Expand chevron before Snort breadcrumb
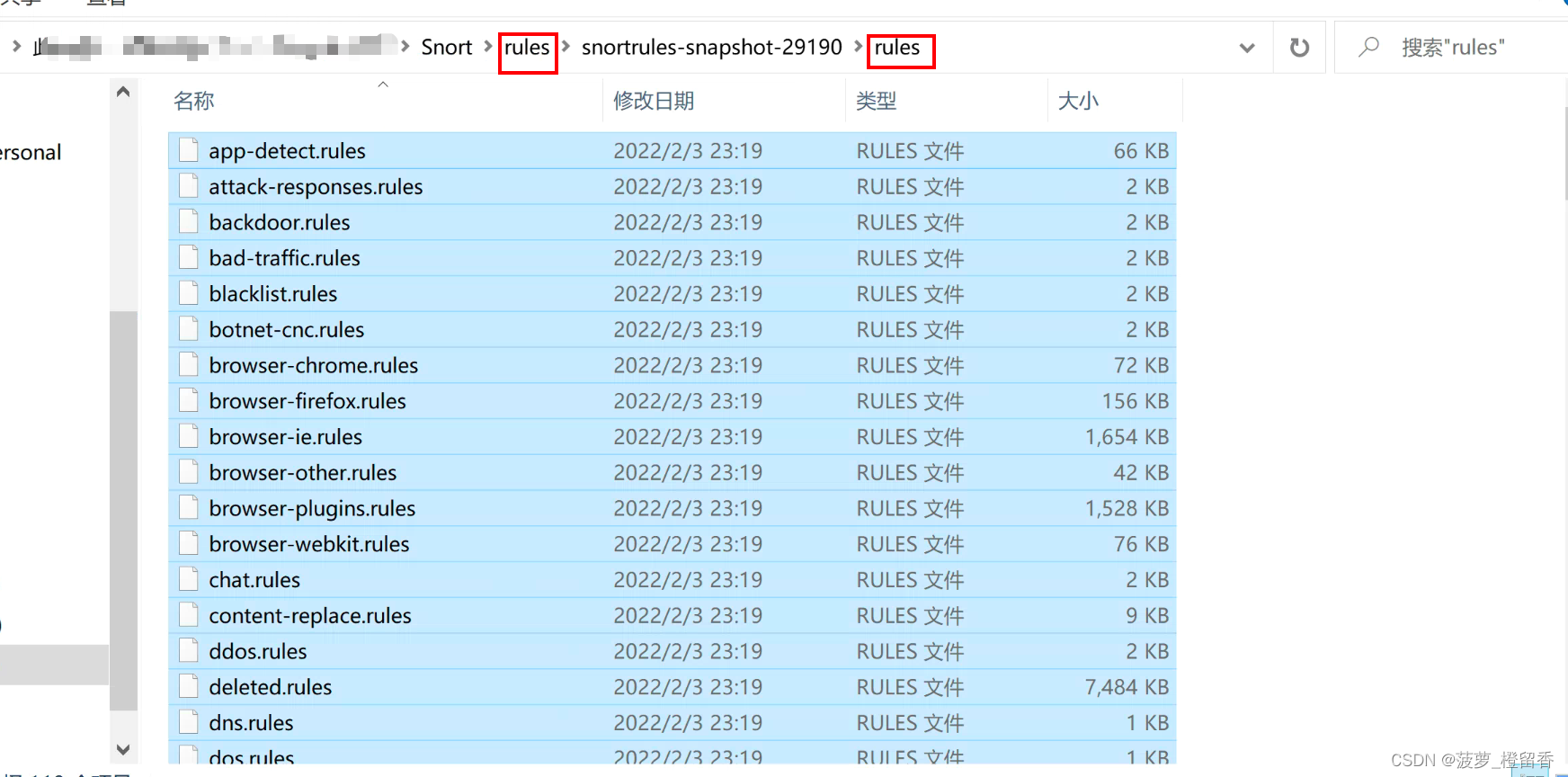 405,46
